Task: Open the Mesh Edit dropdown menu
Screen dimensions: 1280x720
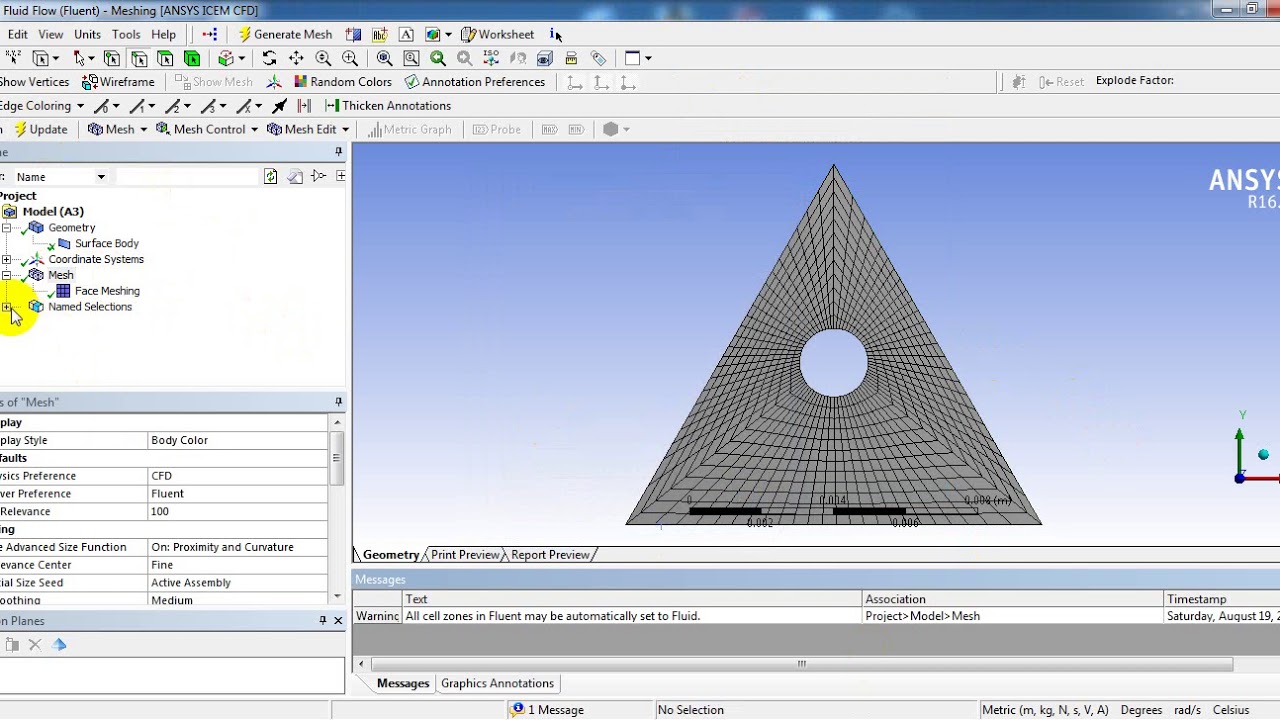Action: point(308,129)
